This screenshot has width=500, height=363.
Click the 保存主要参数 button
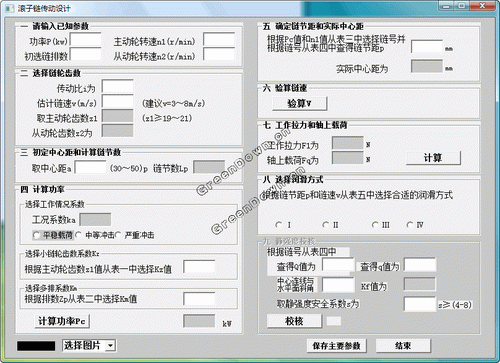[x=336, y=346]
